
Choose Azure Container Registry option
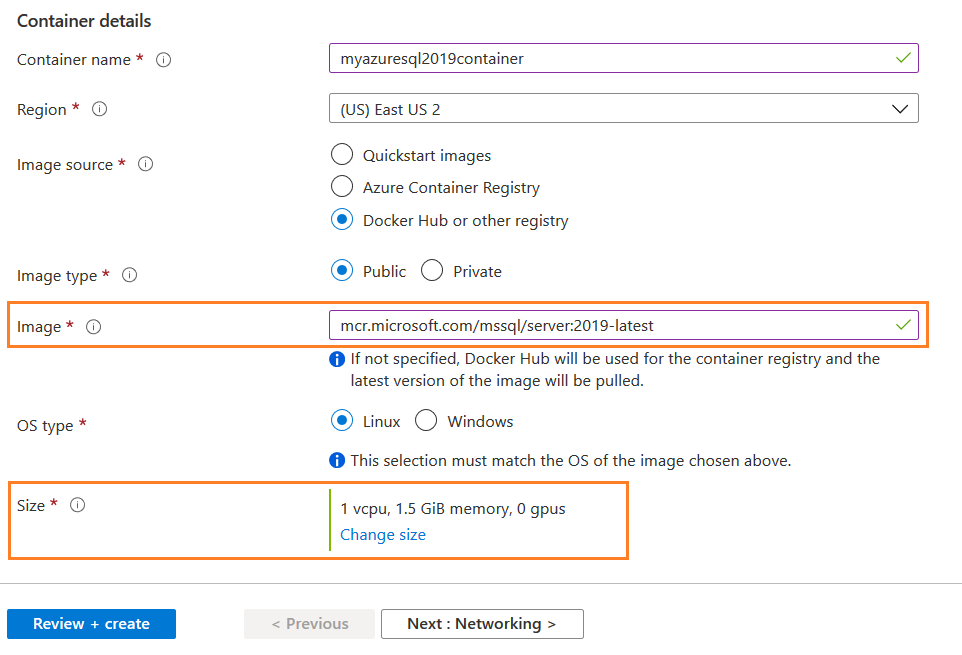[342, 187]
